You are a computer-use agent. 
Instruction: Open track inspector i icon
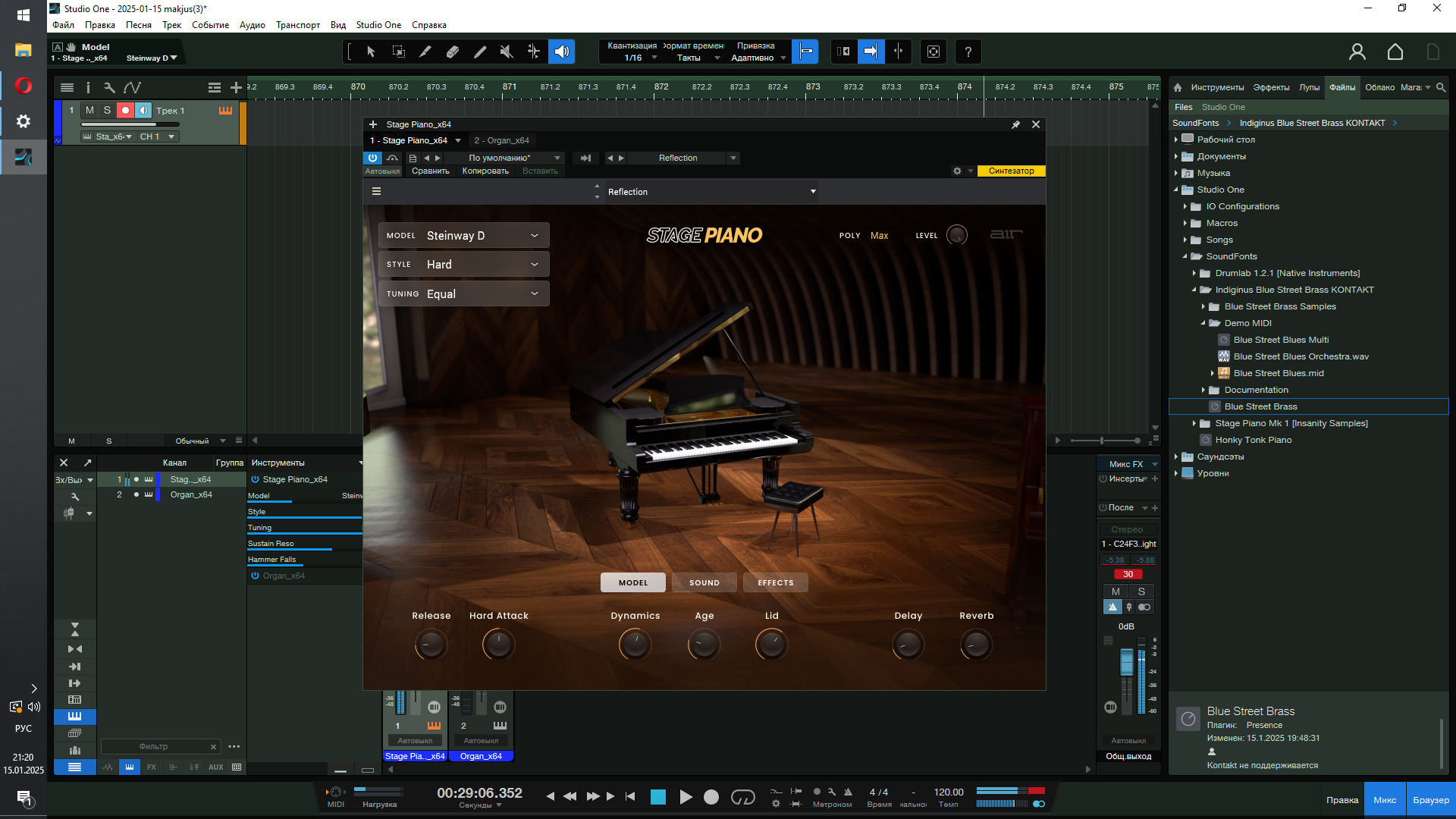88,88
